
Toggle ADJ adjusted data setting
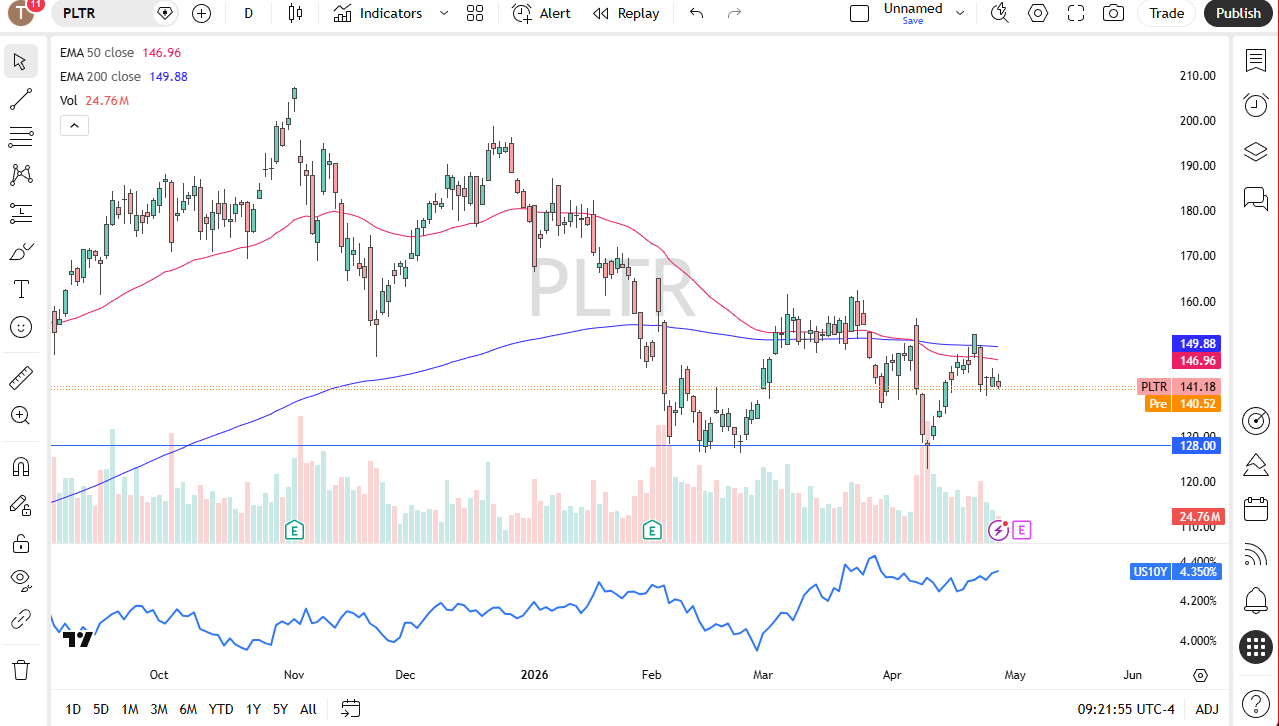1207,709
